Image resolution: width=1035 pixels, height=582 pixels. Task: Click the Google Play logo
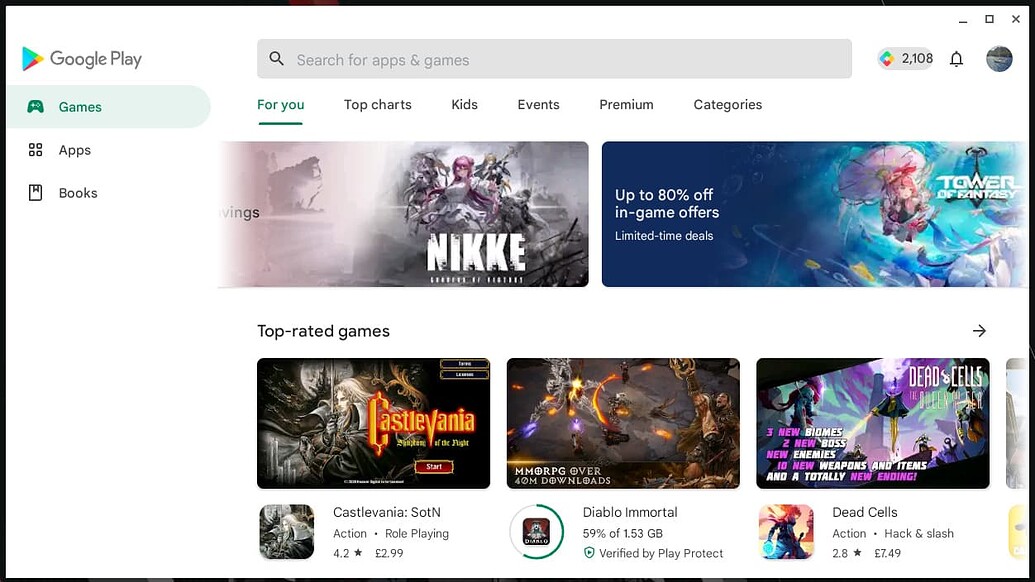coord(82,59)
